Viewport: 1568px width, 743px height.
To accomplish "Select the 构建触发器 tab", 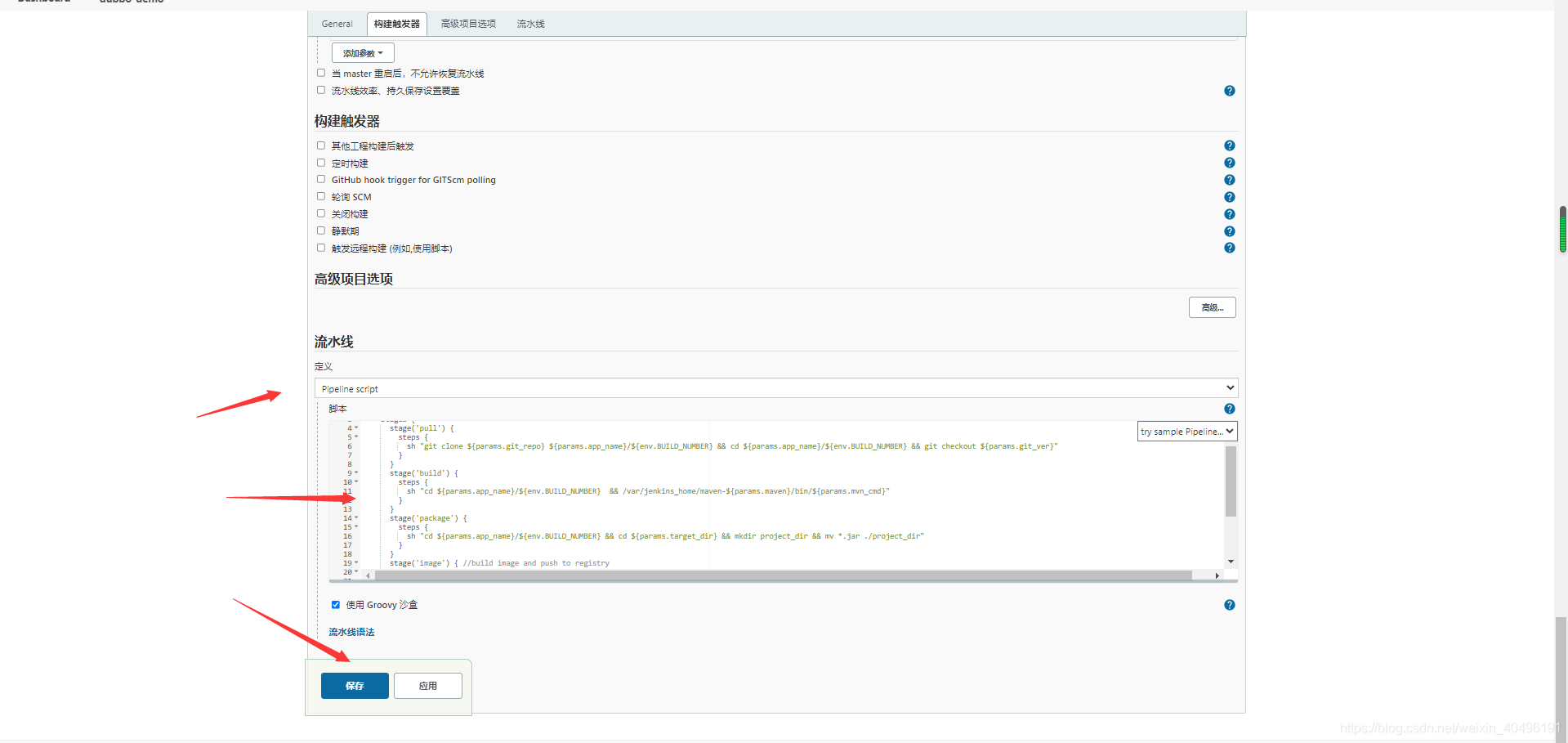I will 397,24.
